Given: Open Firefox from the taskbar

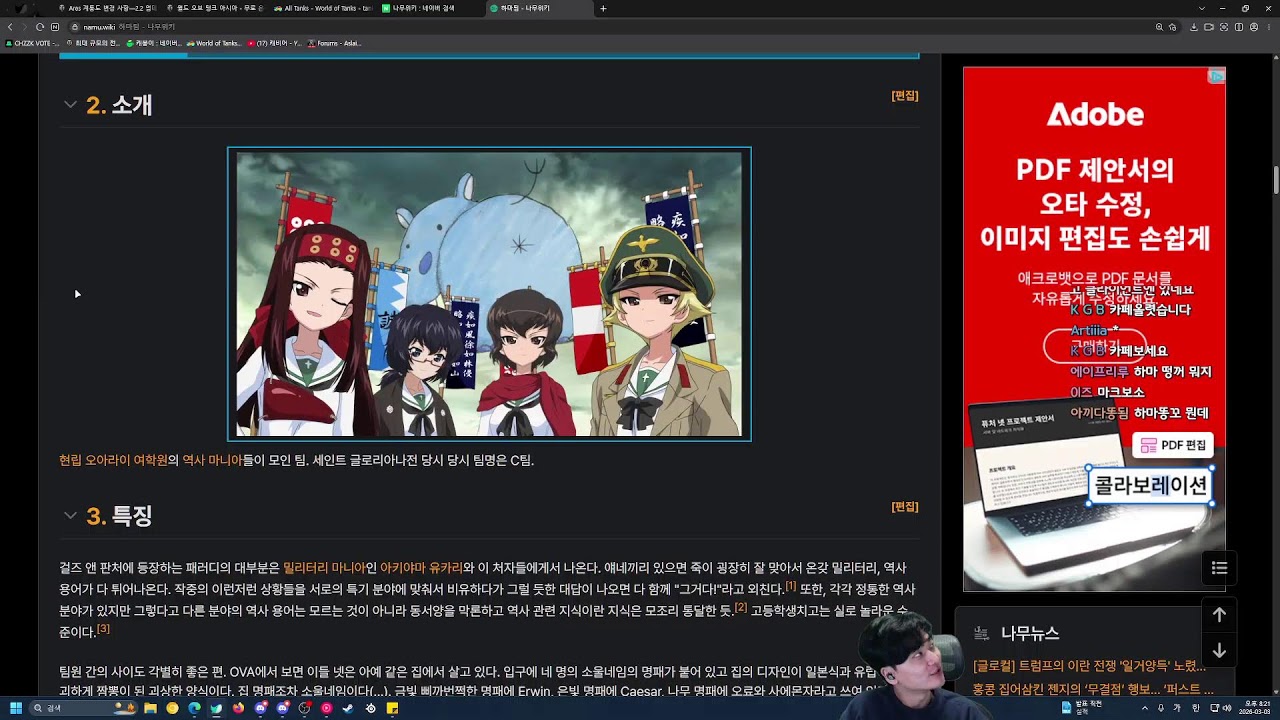Looking at the screenshot, I should [238, 708].
